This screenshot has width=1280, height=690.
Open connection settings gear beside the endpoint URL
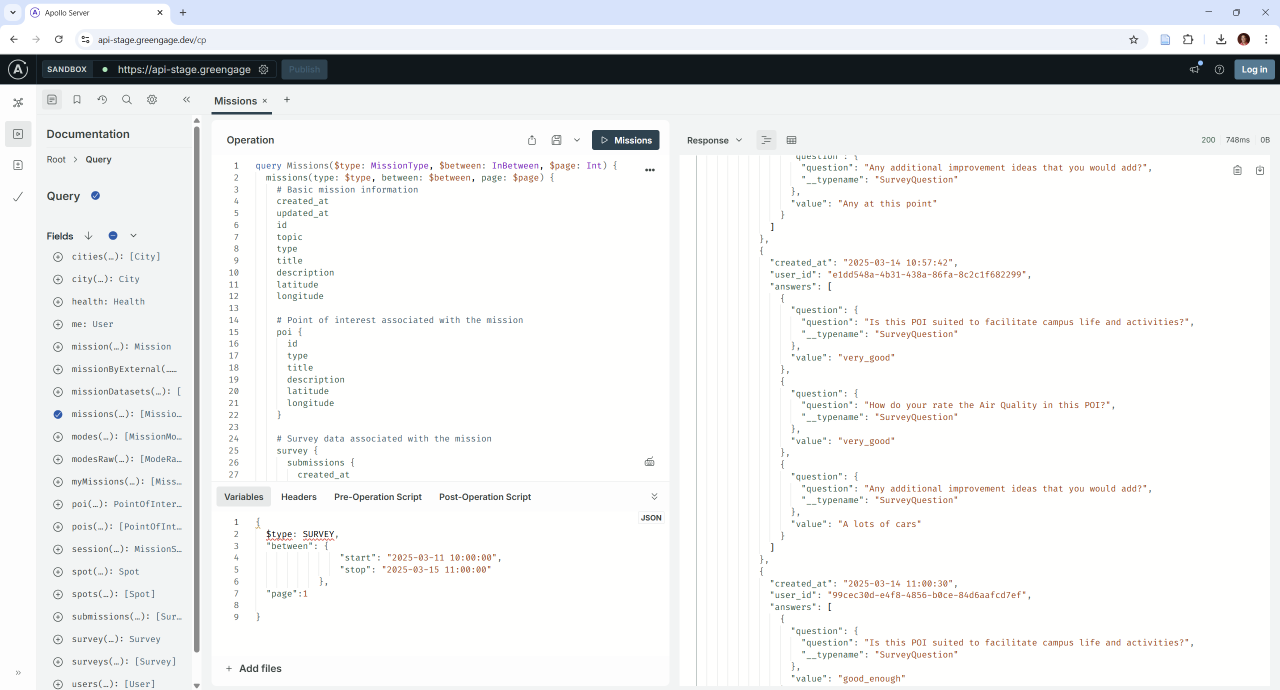tap(263, 69)
